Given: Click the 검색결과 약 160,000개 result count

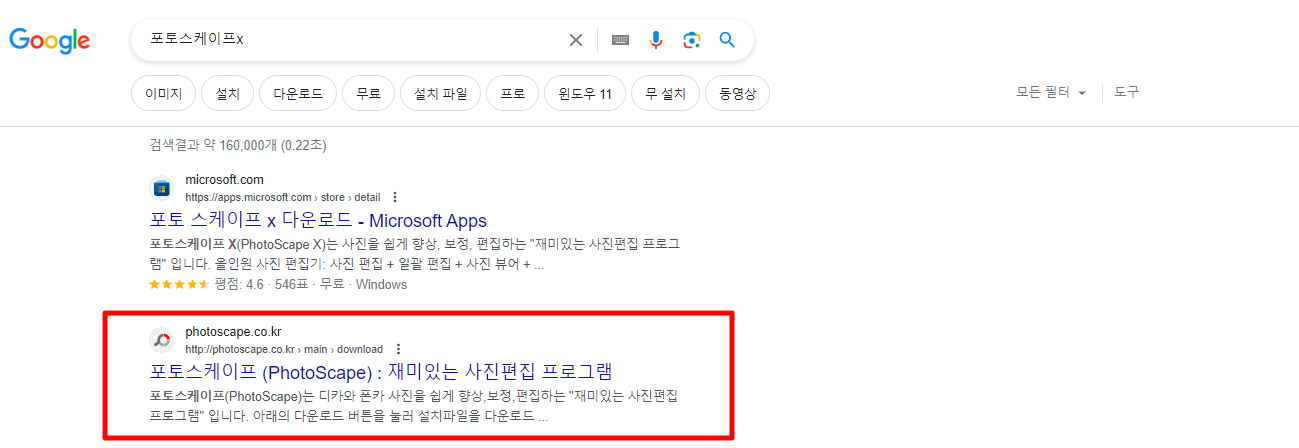Looking at the screenshot, I should coord(238,146).
